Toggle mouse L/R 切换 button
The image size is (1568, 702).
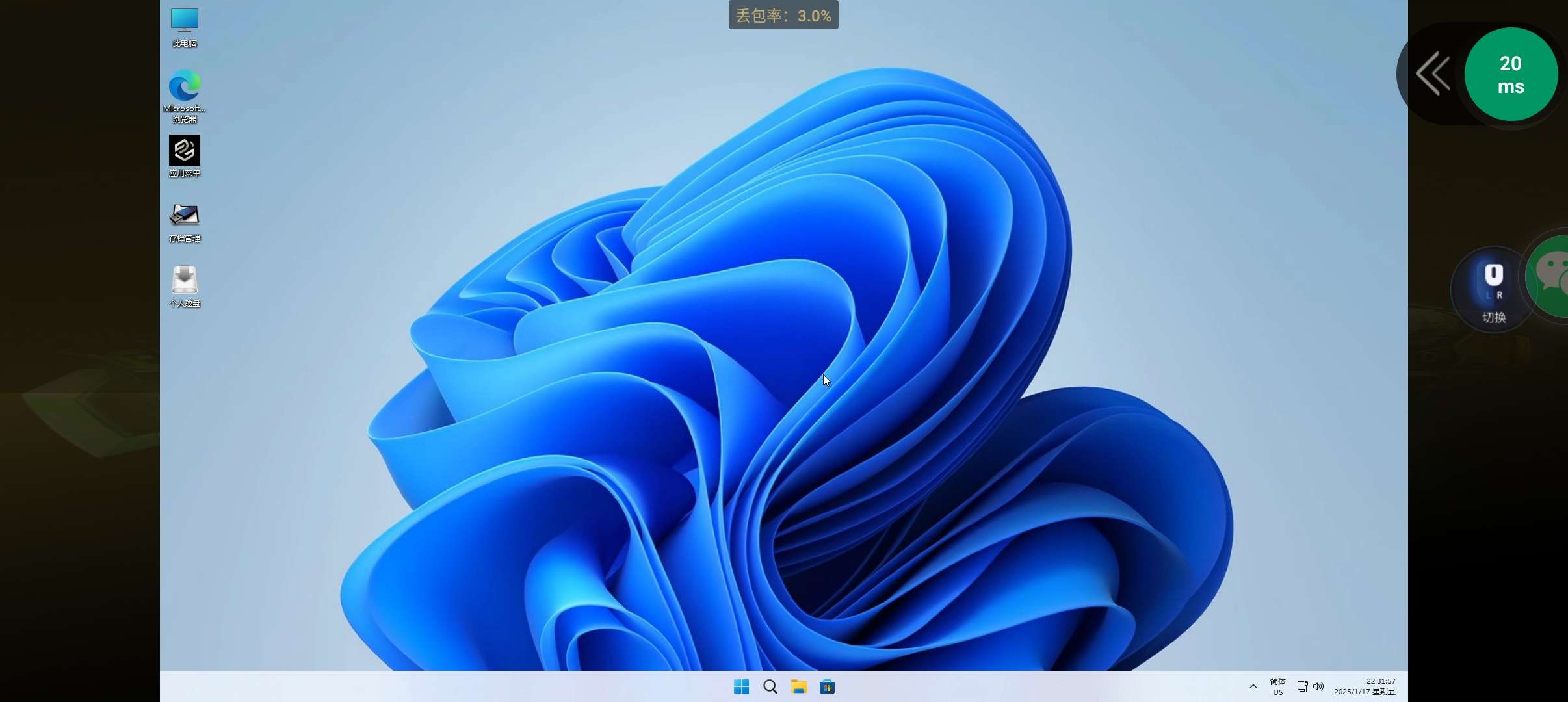pyautogui.click(x=1493, y=290)
